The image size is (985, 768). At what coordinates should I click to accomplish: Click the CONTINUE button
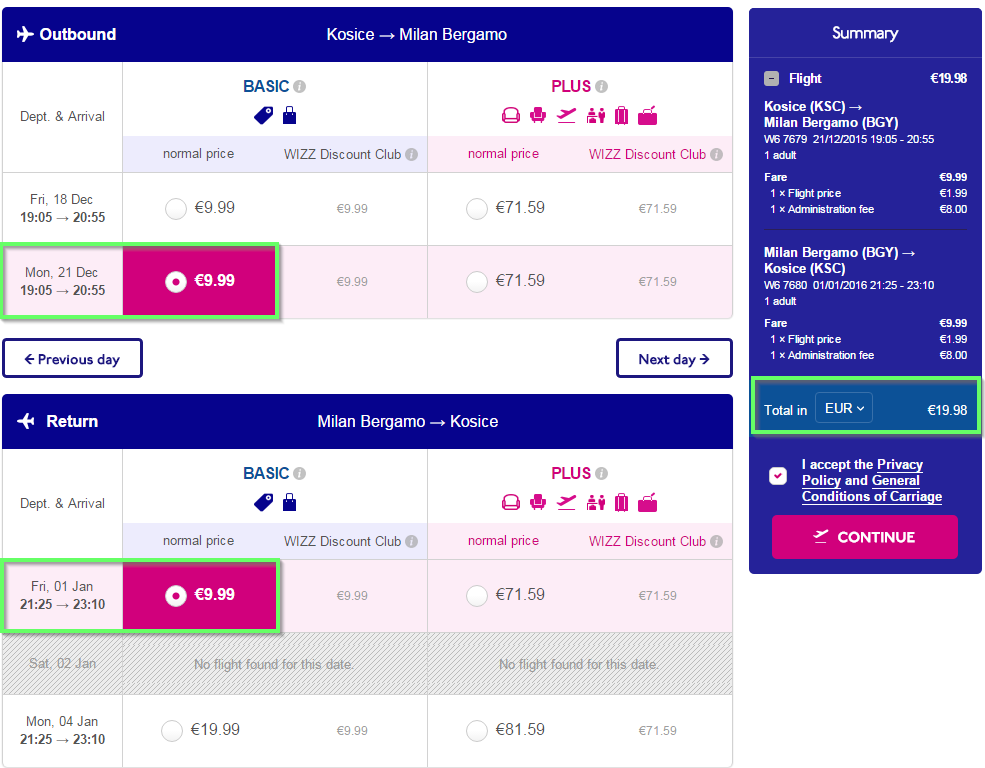[x=864, y=537]
